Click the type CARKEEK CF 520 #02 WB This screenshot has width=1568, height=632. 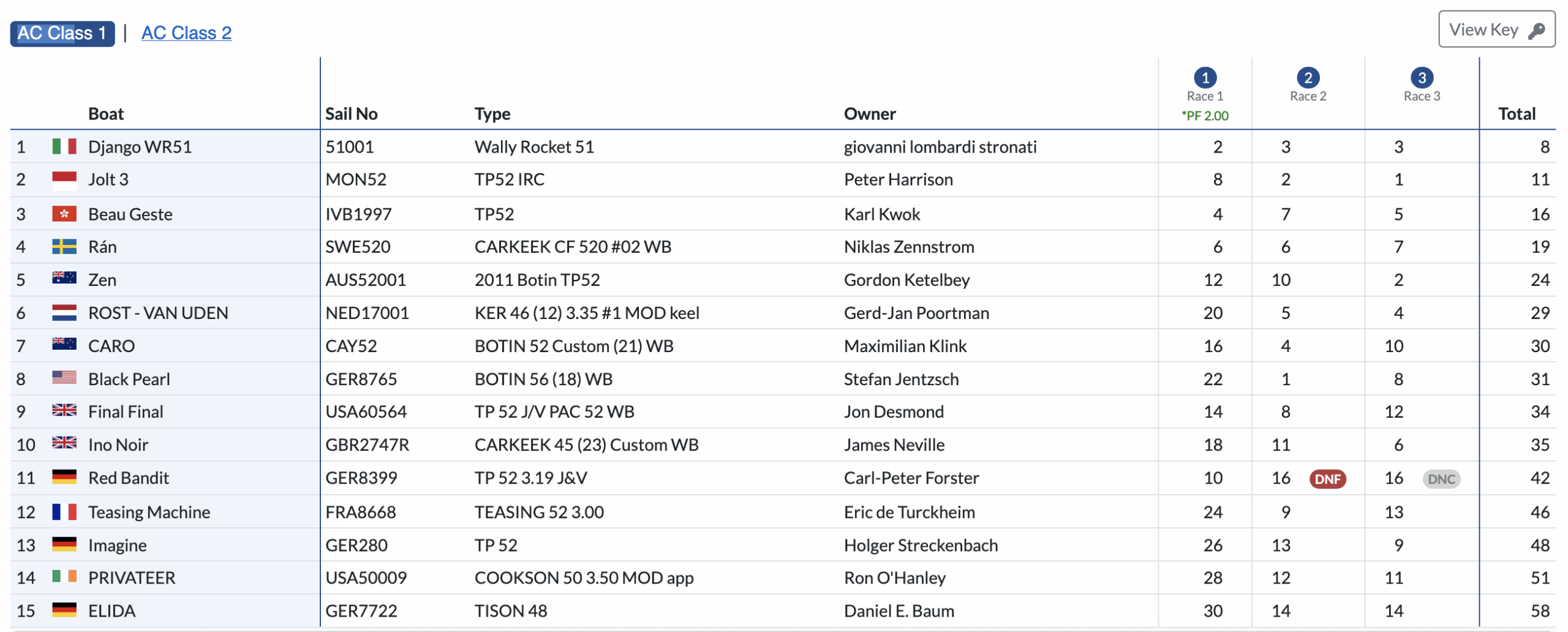[573, 247]
